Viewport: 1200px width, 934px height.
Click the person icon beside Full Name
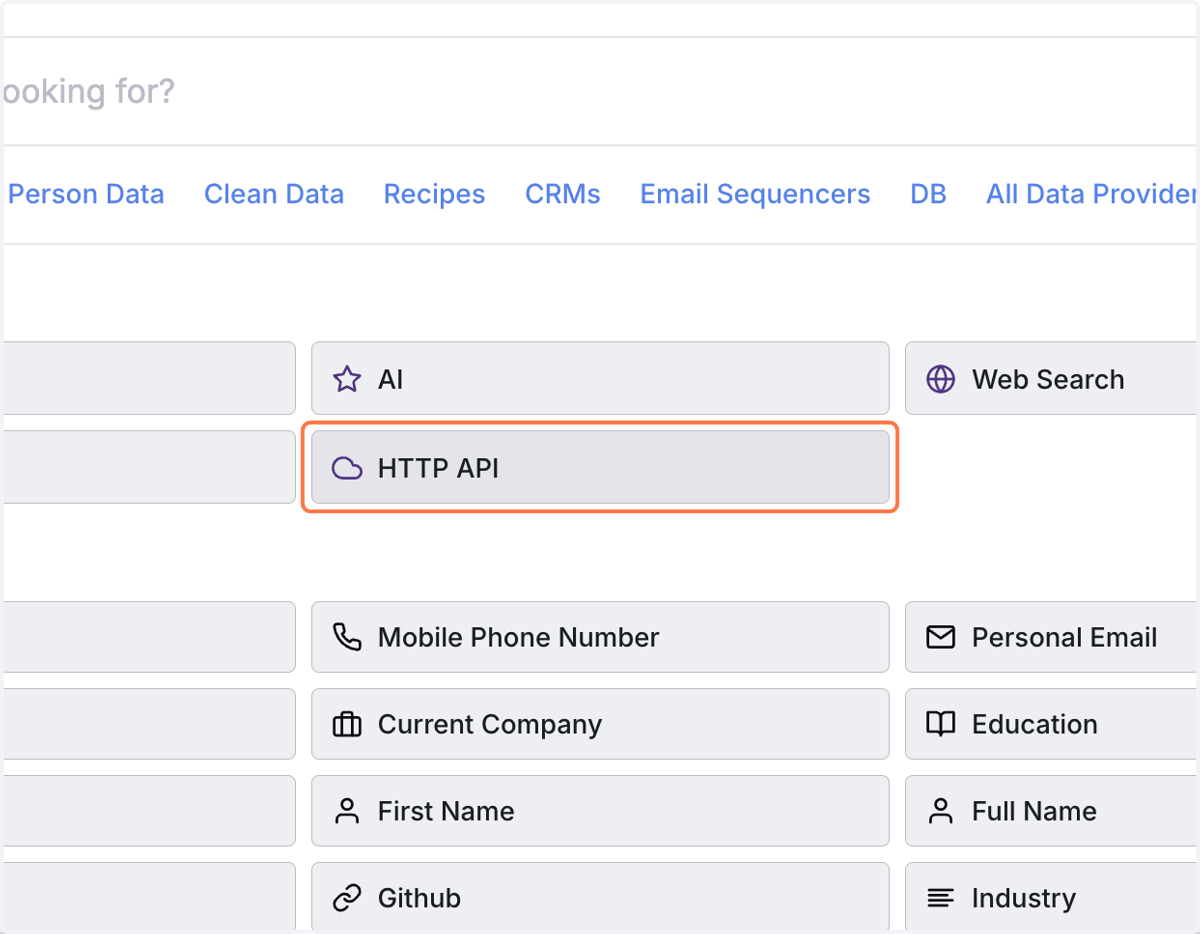[x=940, y=811]
